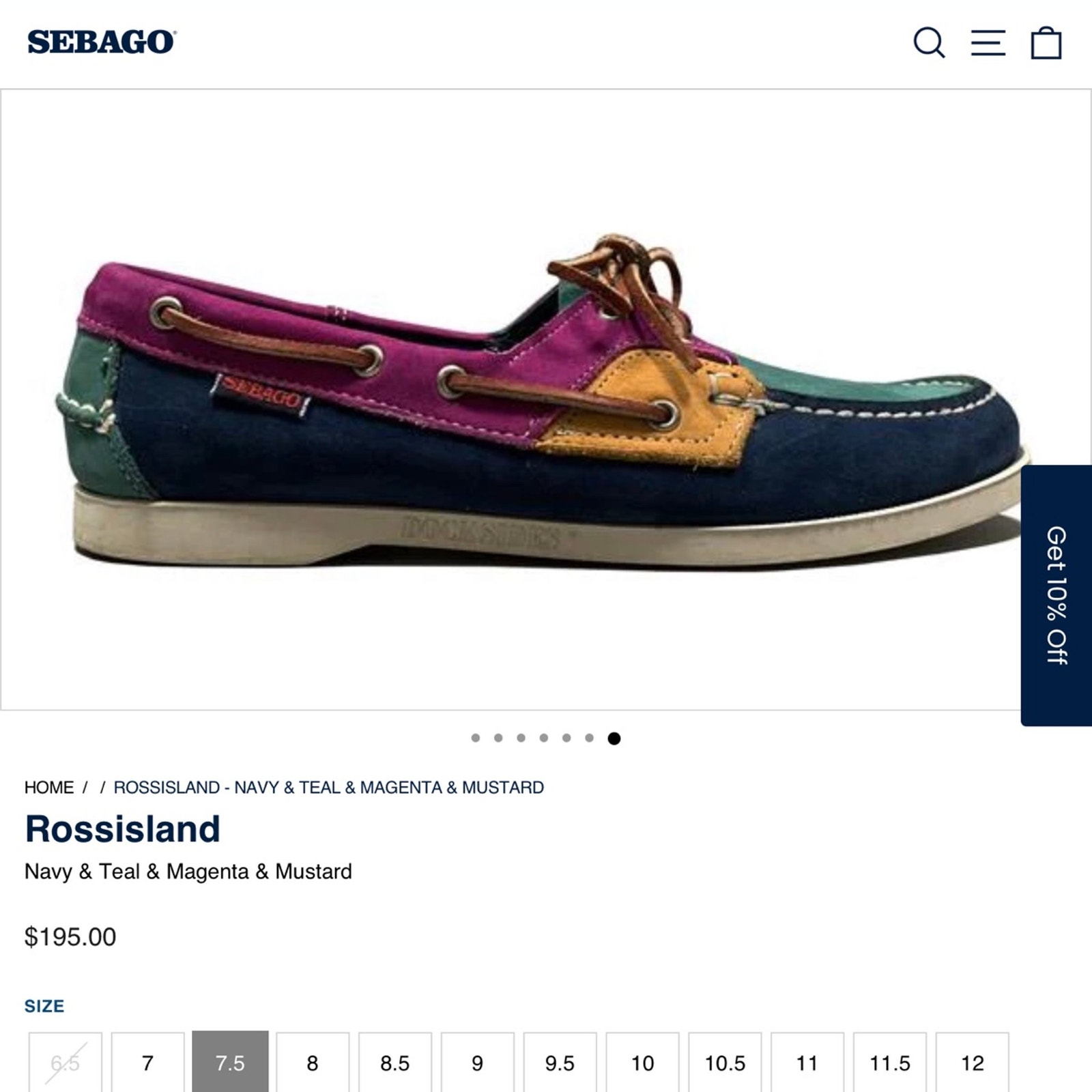Open the shopping bag cart icon
Screen dimensions: 1092x1092
pyautogui.click(x=1046, y=43)
